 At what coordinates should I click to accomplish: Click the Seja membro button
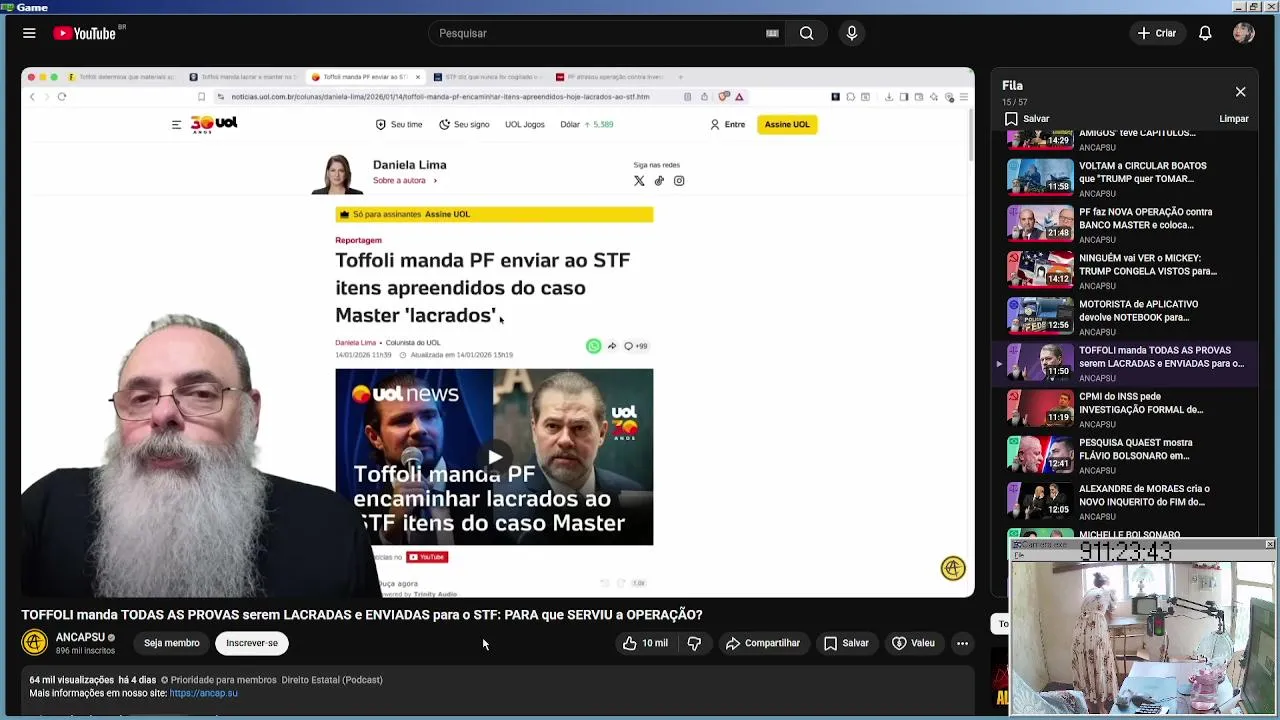pyautogui.click(x=171, y=643)
